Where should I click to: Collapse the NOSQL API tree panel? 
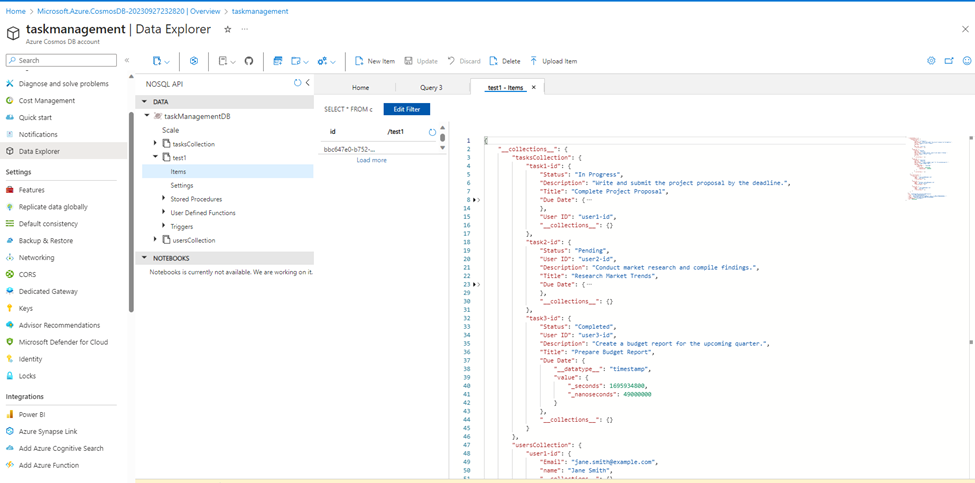pyautogui.click(x=307, y=83)
